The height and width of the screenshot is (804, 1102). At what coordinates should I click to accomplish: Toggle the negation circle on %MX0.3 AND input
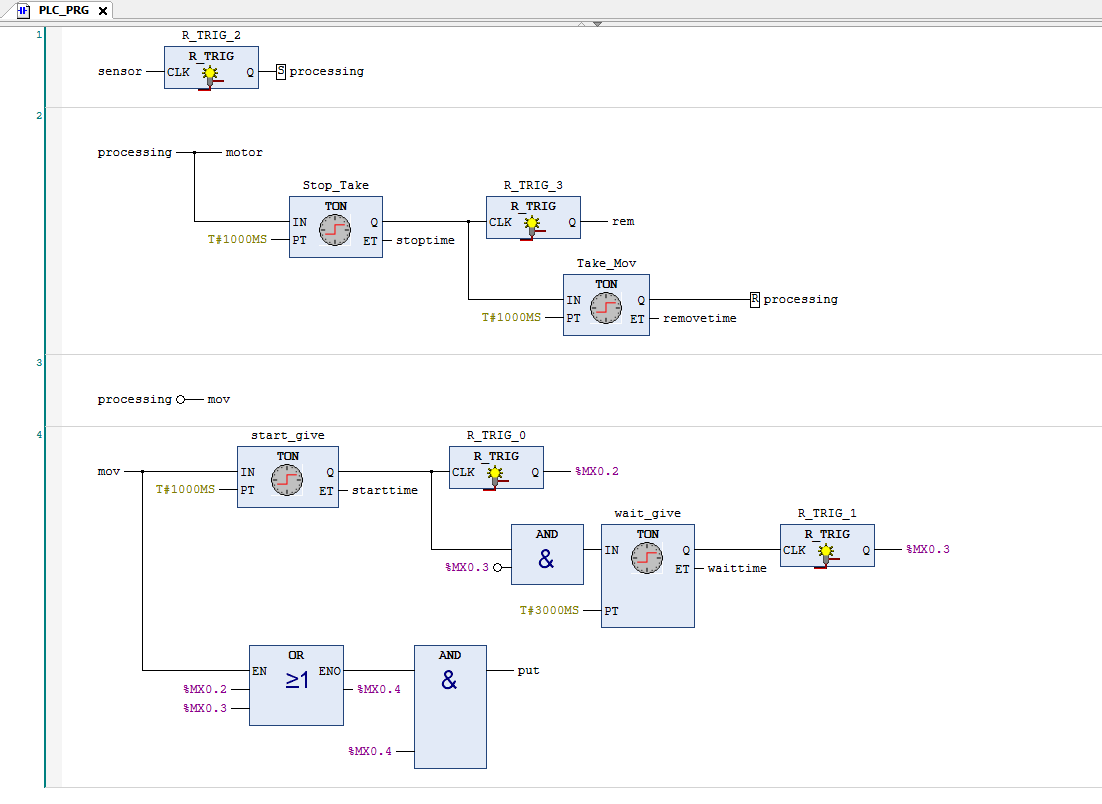(498, 568)
